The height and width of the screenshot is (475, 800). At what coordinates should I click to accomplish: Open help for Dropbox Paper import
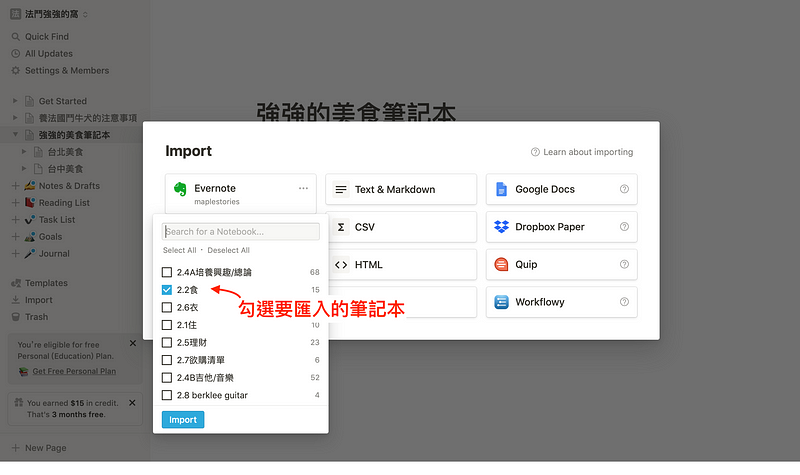pyautogui.click(x=624, y=227)
